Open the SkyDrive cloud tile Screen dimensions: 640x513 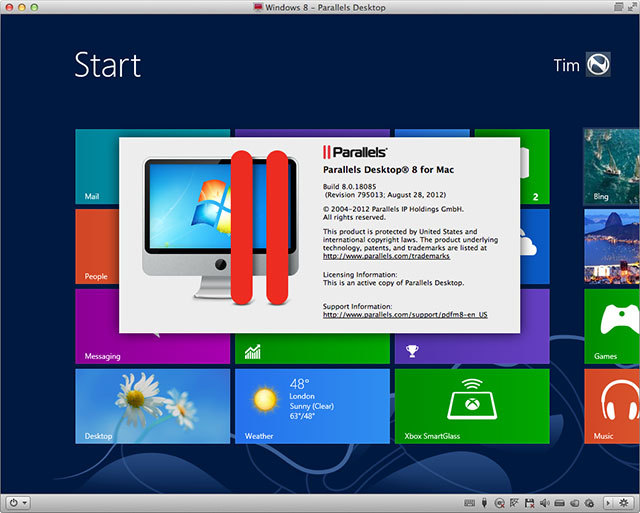(x=535, y=247)
